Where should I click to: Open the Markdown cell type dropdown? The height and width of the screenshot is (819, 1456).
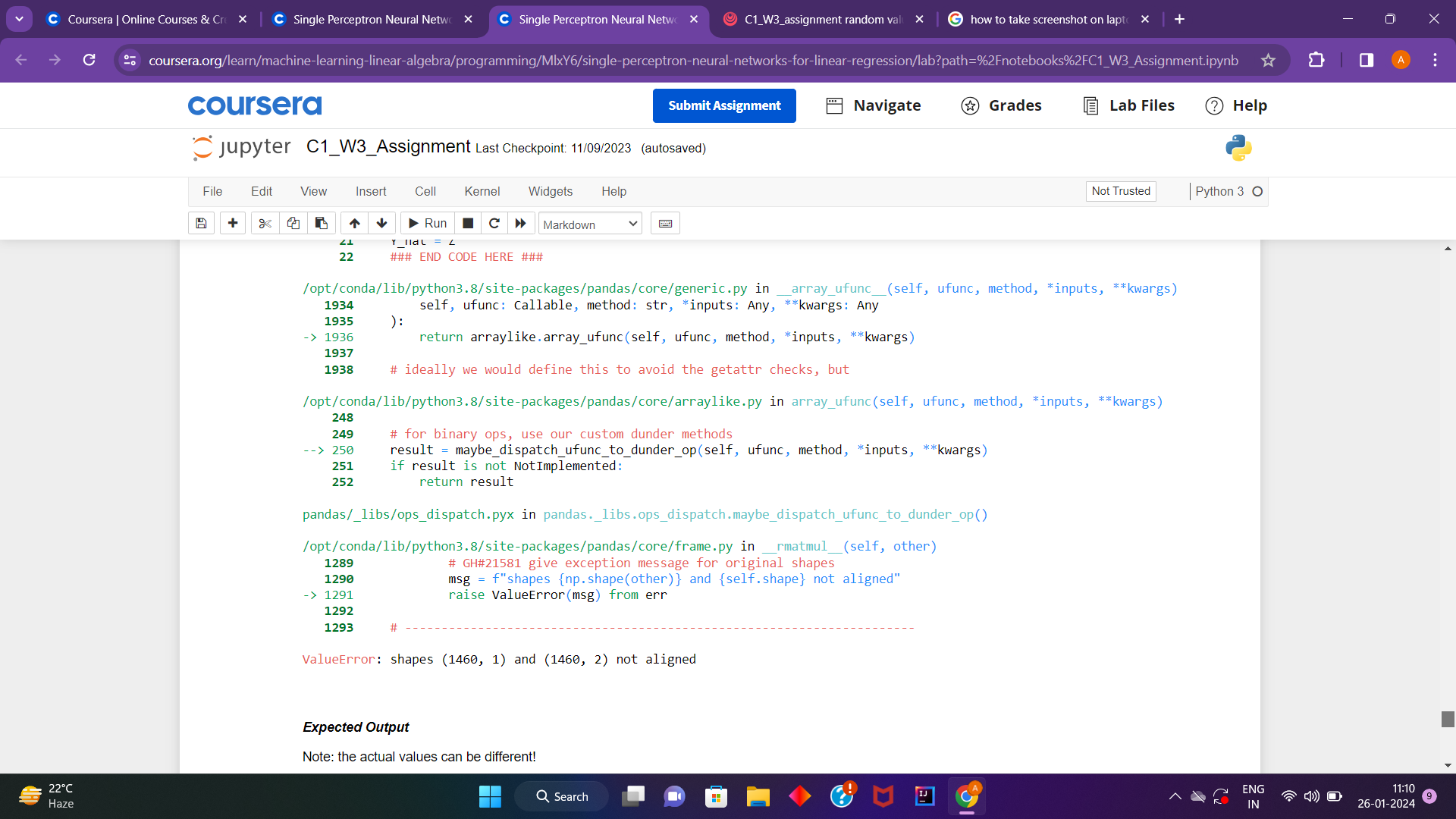pyautogui.click(x=590, y=224)
